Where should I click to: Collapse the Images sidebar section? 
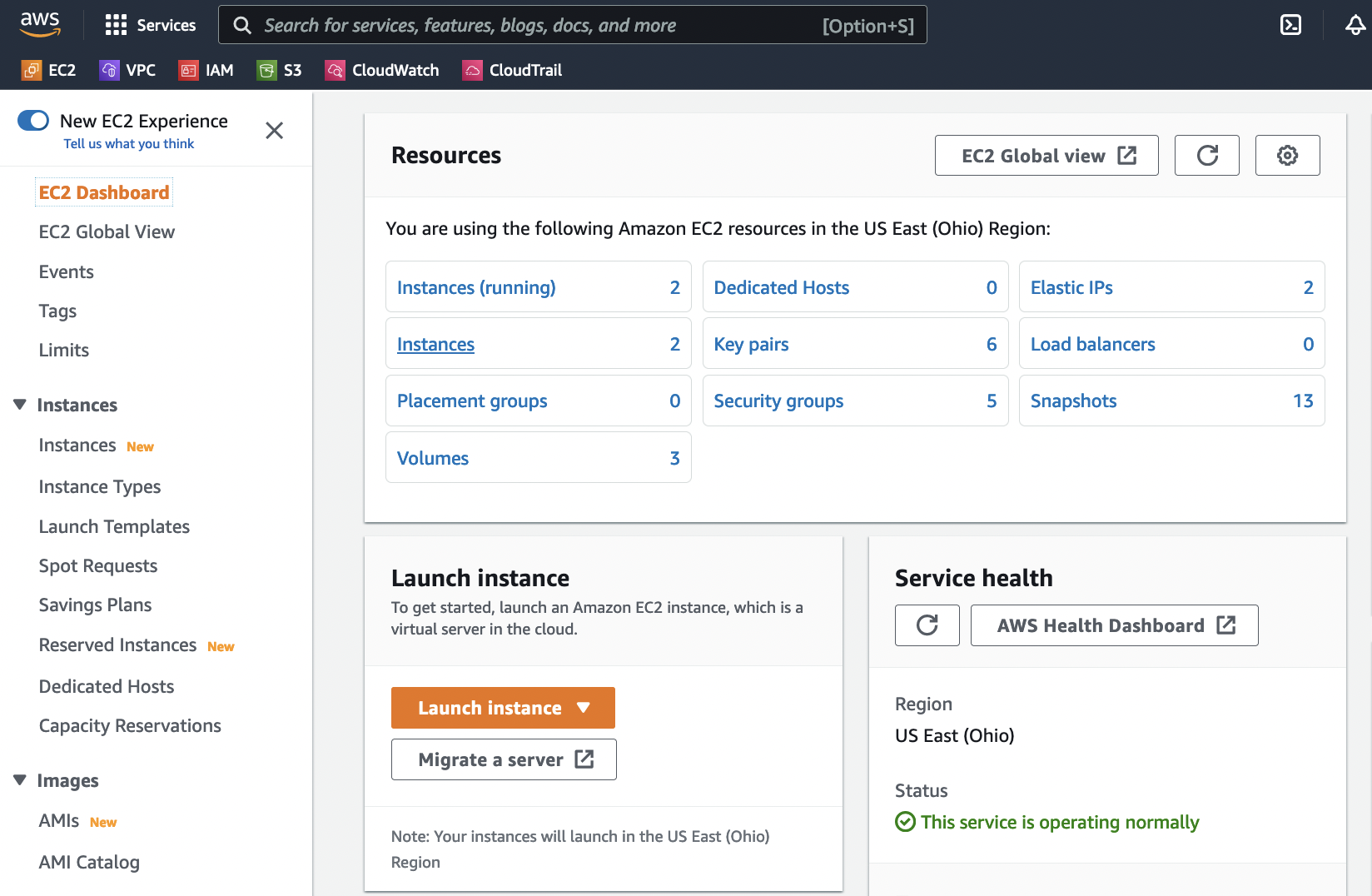pyautogui.click(x=20, y=780)
